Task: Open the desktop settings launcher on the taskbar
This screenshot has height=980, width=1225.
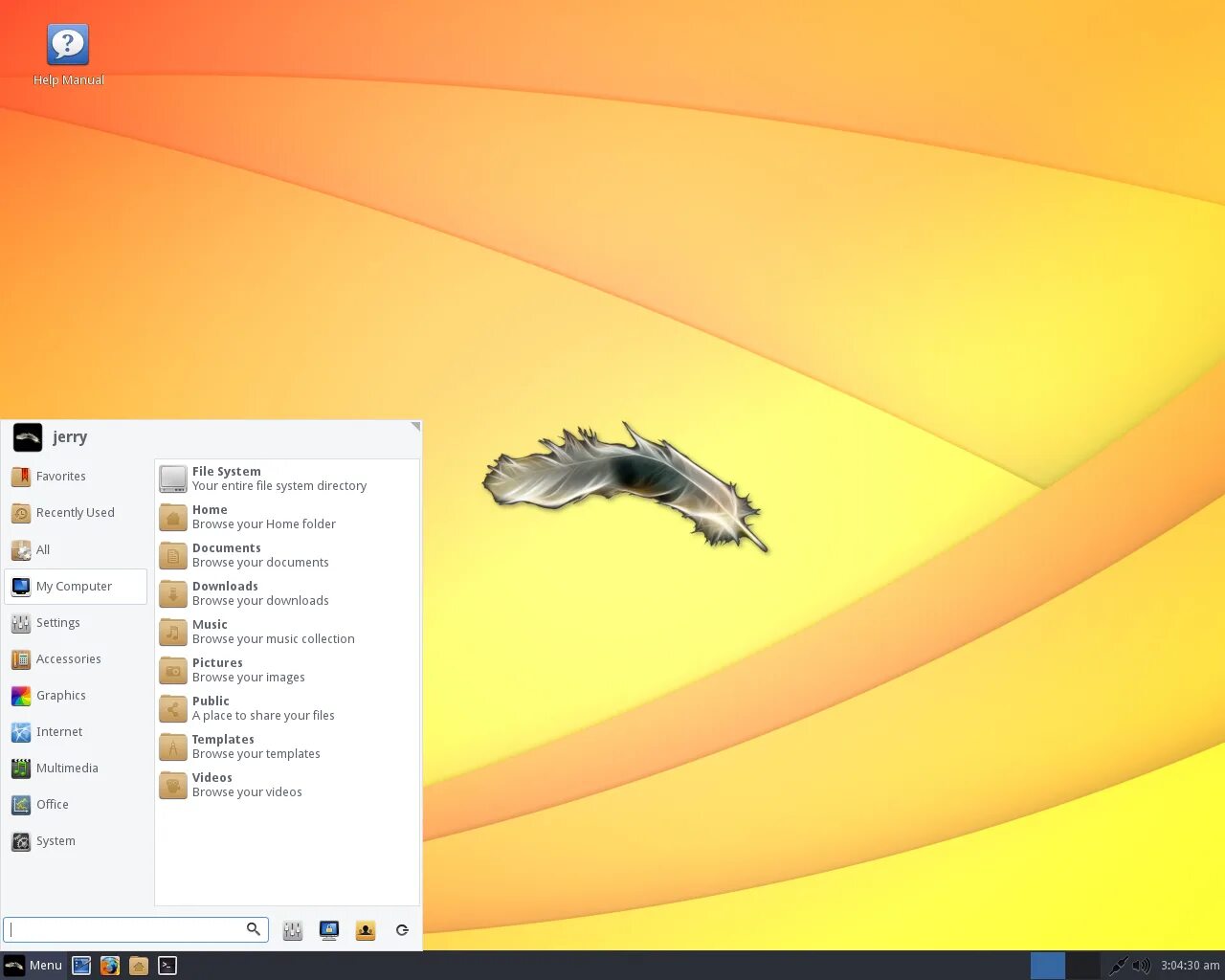Action: pos(81,966)
